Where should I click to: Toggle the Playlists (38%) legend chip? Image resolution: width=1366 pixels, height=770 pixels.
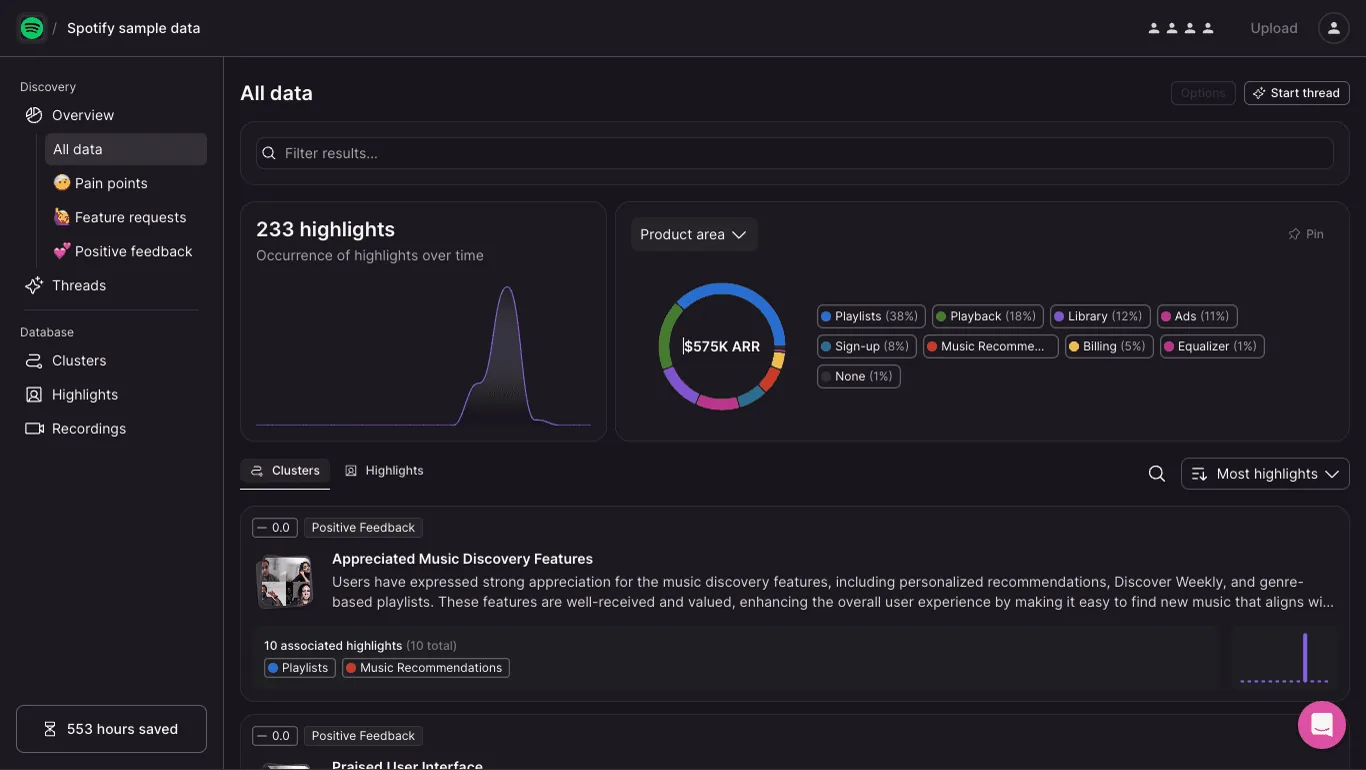(x=871, y=316)
